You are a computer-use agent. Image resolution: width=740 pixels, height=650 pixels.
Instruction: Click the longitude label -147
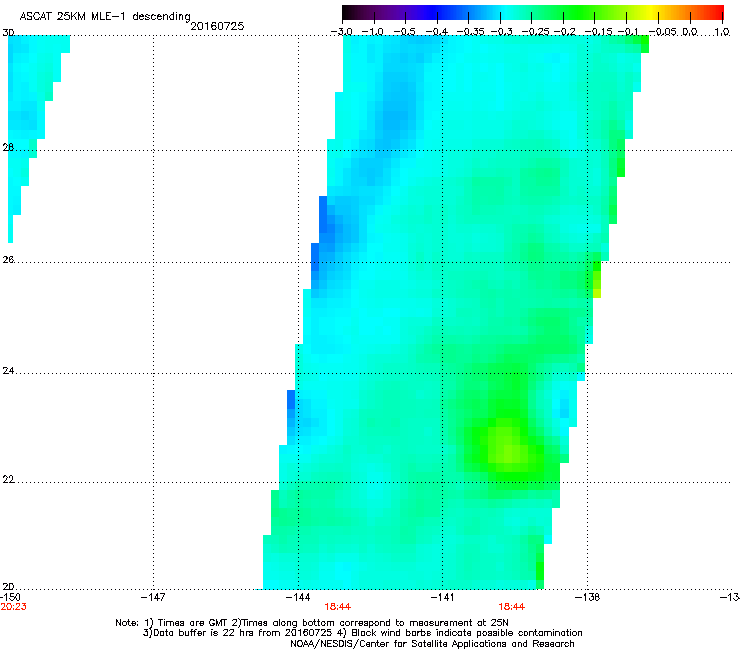coord(153,597)
